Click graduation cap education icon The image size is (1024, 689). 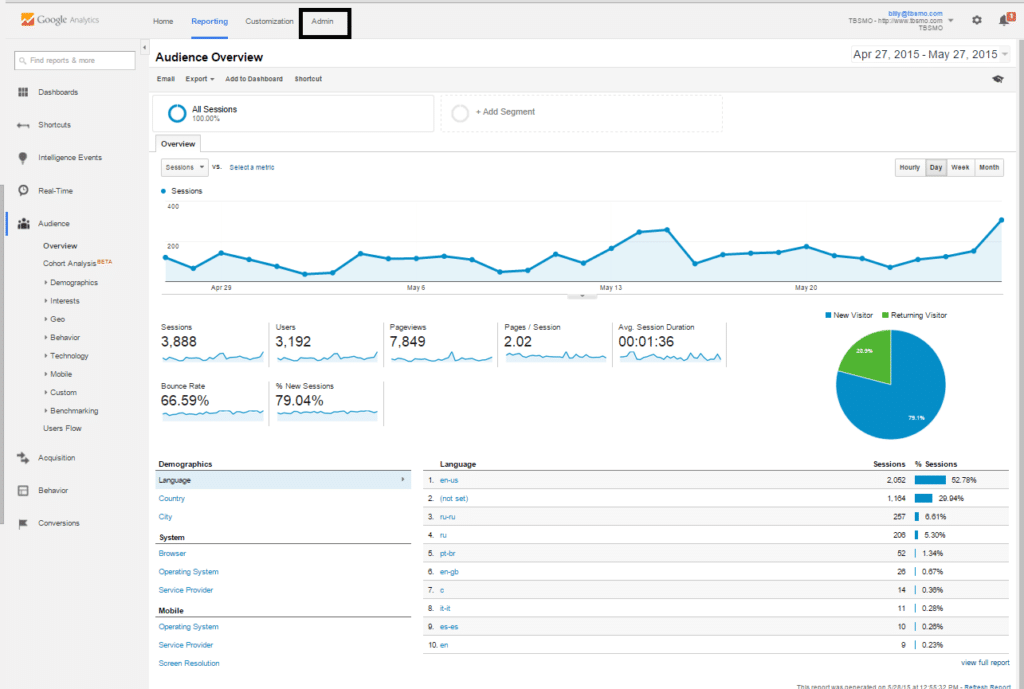(997, 79)
